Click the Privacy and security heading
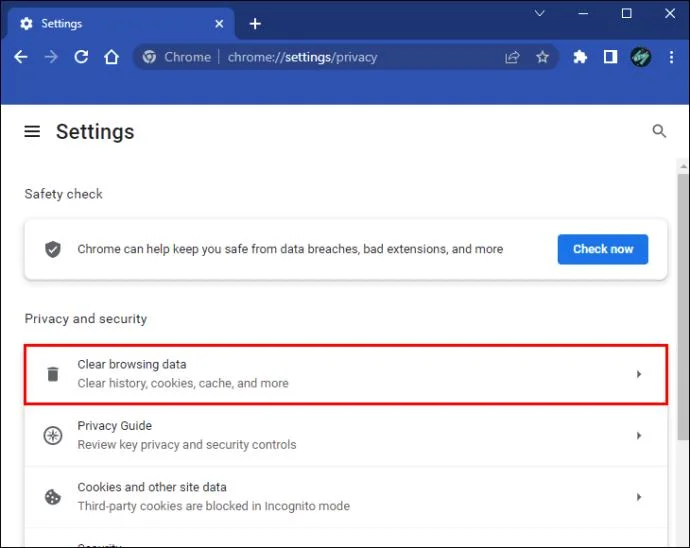Screen dimensions: 690x548 (x=86, y=319)
